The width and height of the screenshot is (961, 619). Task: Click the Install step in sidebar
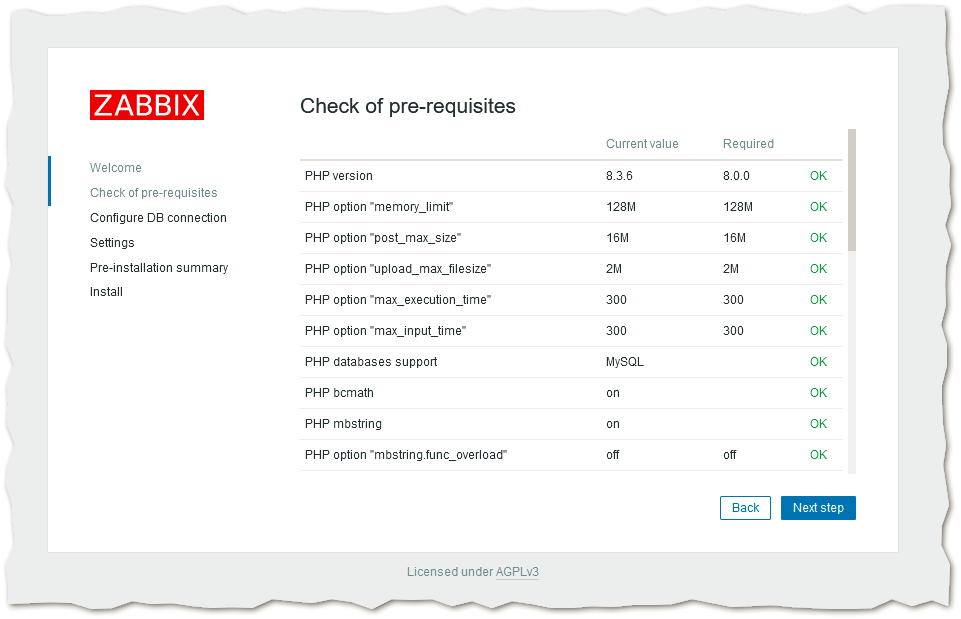pos(106,292)
